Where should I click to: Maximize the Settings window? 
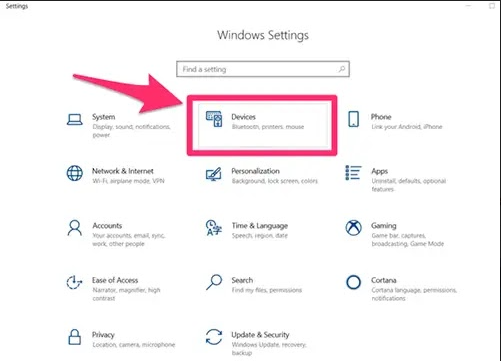click(492, 6)
